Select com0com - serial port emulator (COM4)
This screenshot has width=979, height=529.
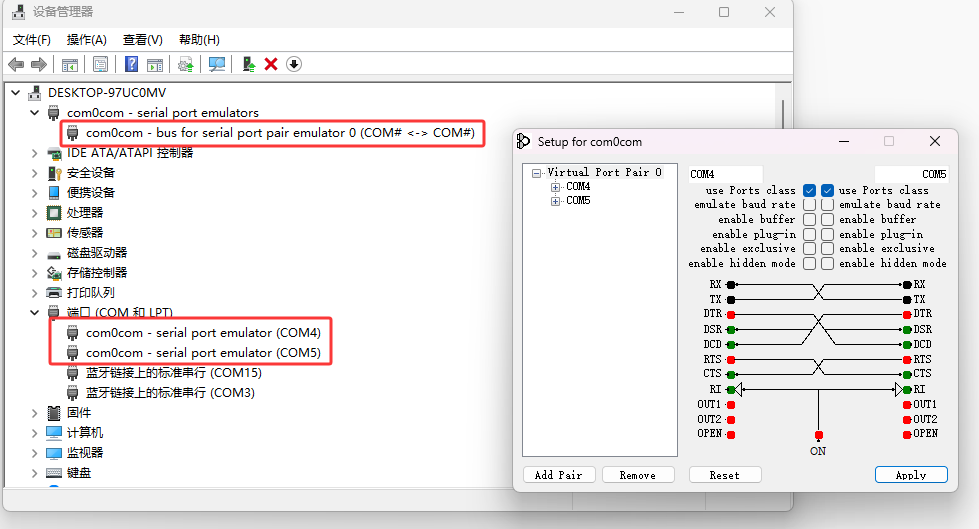pyautogui.click(x=203, y=333)
